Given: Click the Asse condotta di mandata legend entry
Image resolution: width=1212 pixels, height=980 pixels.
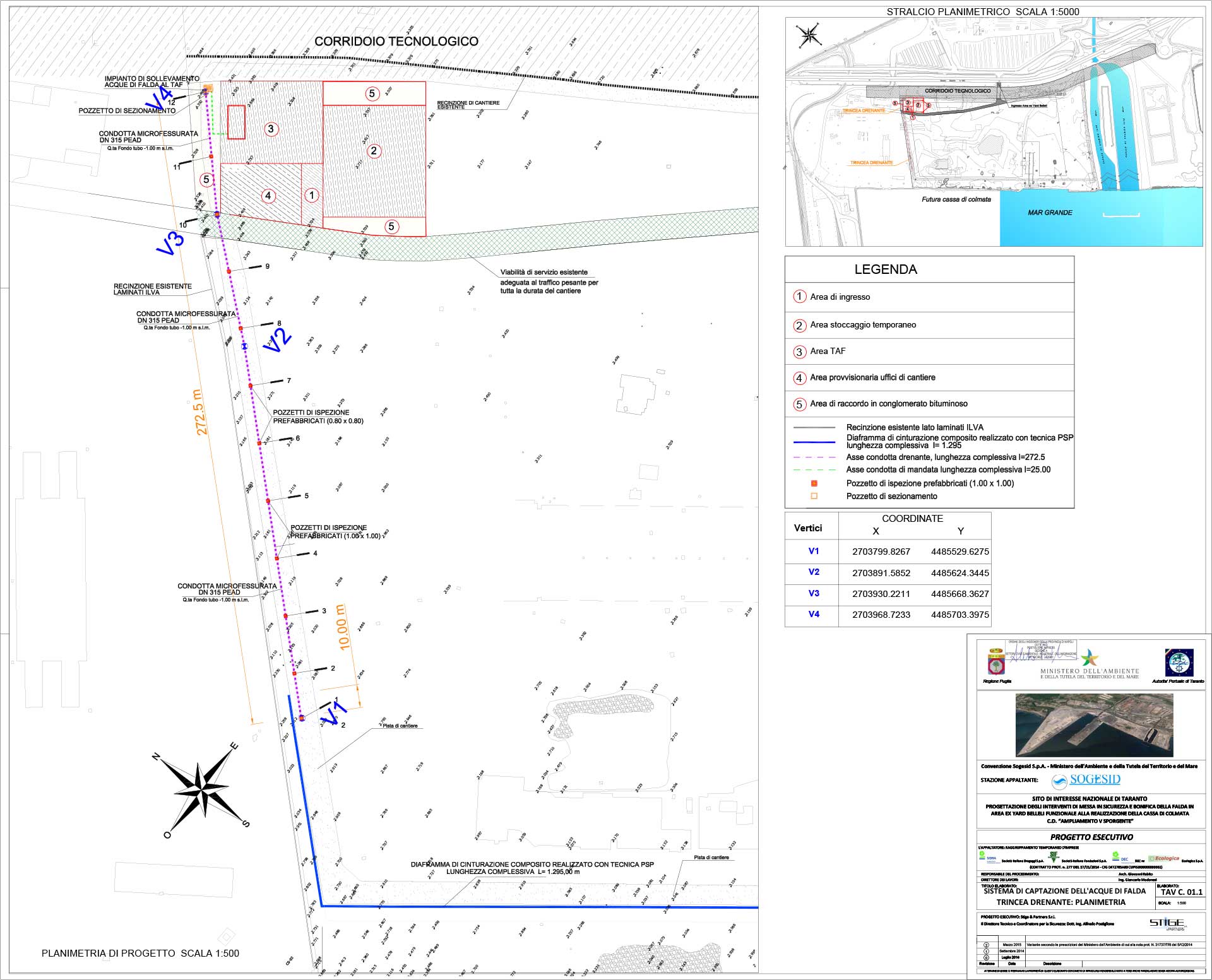Looking at the screenshot, I should pos(948,469).
